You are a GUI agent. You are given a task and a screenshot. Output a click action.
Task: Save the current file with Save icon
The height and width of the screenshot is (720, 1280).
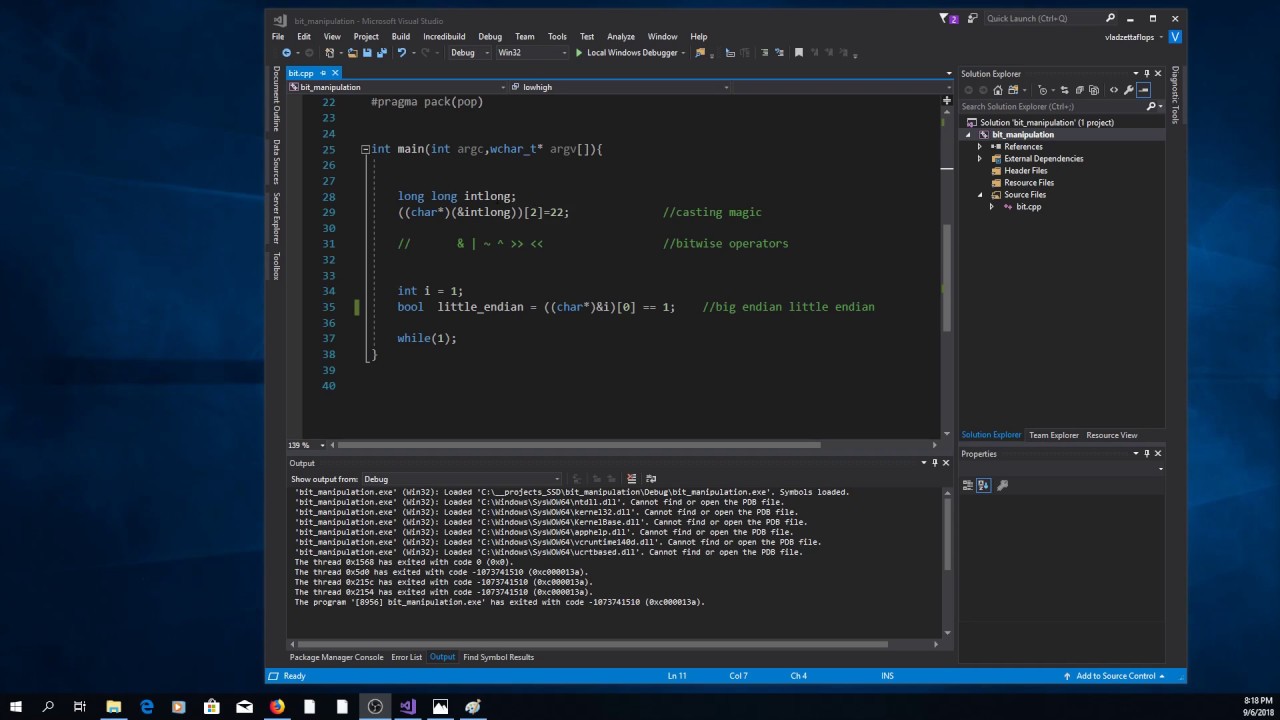367,52
